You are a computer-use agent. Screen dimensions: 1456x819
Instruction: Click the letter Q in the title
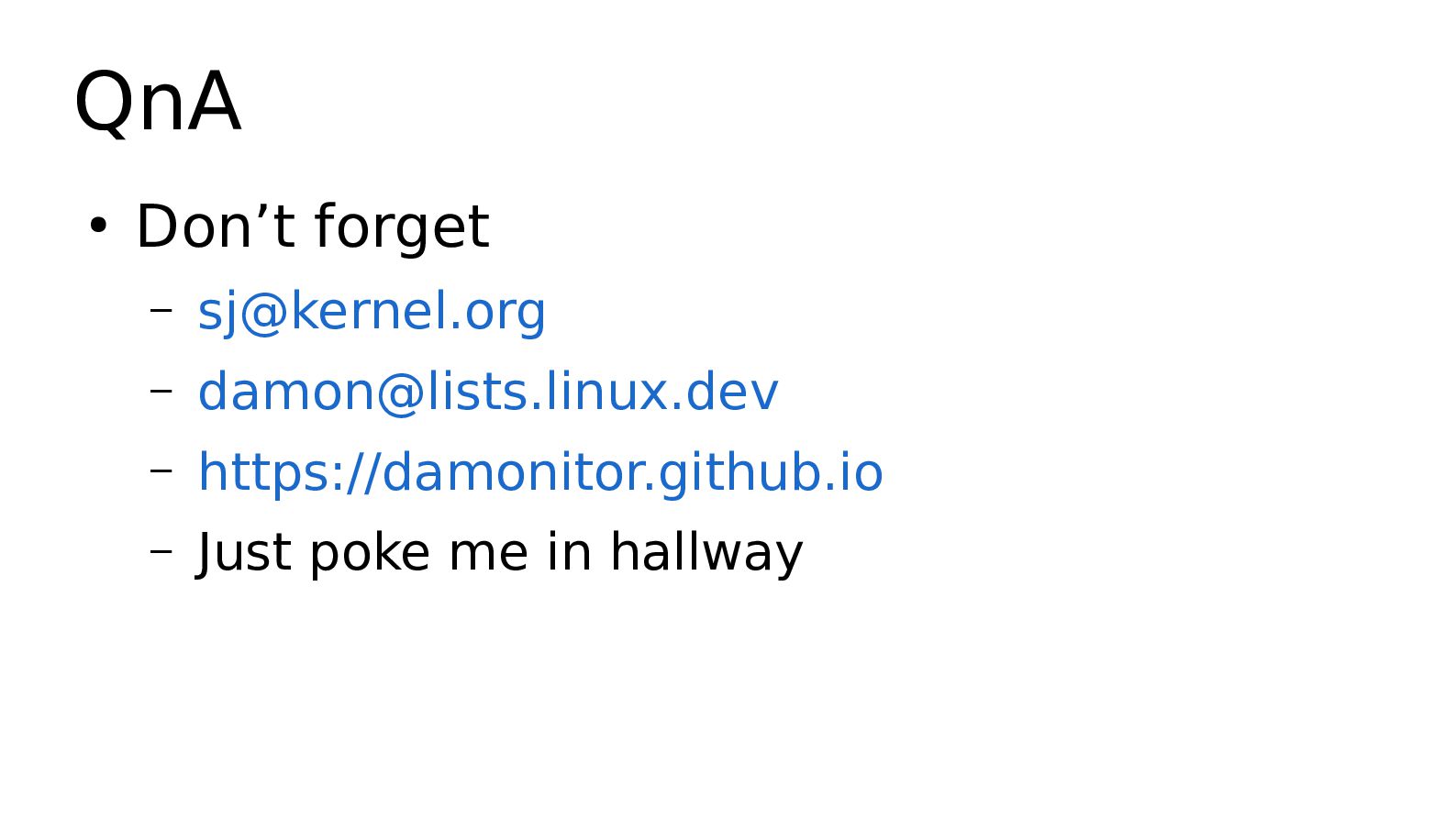pos(102,104)
